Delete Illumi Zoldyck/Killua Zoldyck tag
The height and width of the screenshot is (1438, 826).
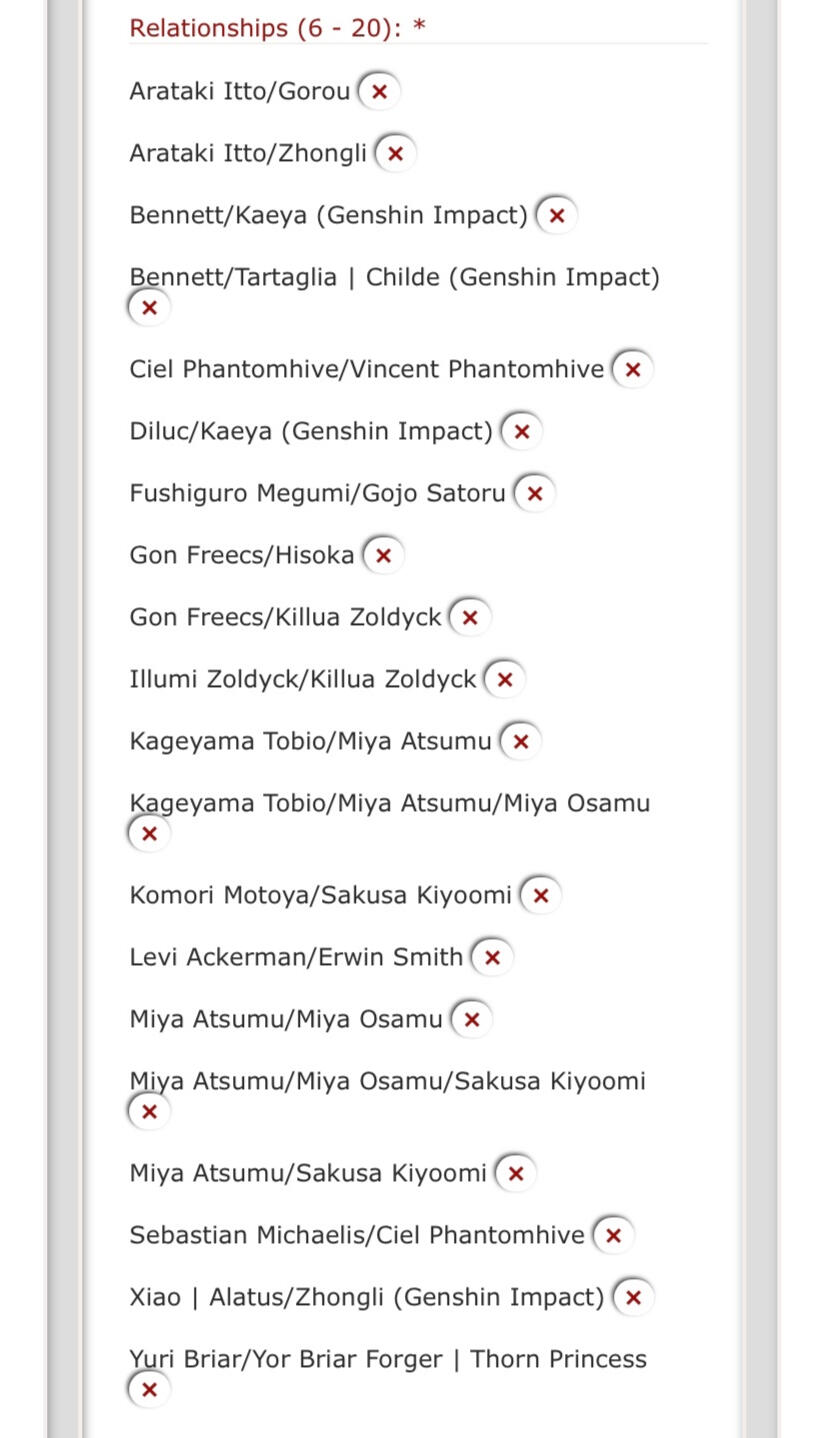pos(505,680)
